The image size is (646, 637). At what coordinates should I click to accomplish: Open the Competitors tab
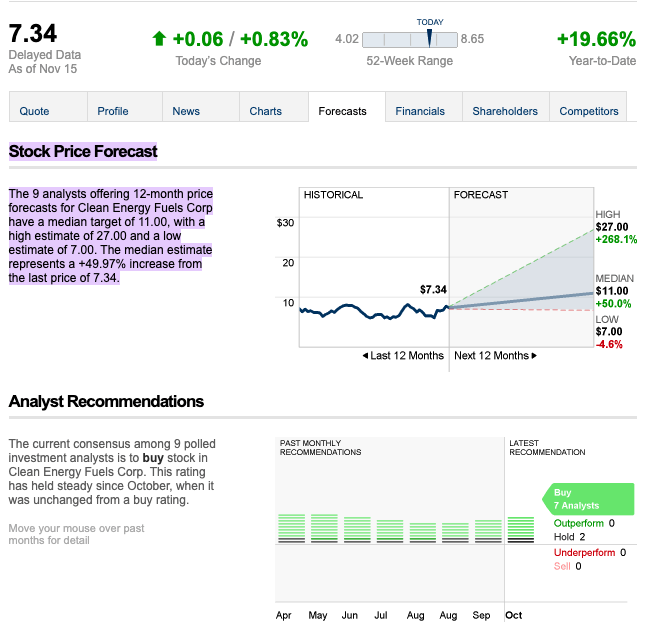(x=589, y=111)
